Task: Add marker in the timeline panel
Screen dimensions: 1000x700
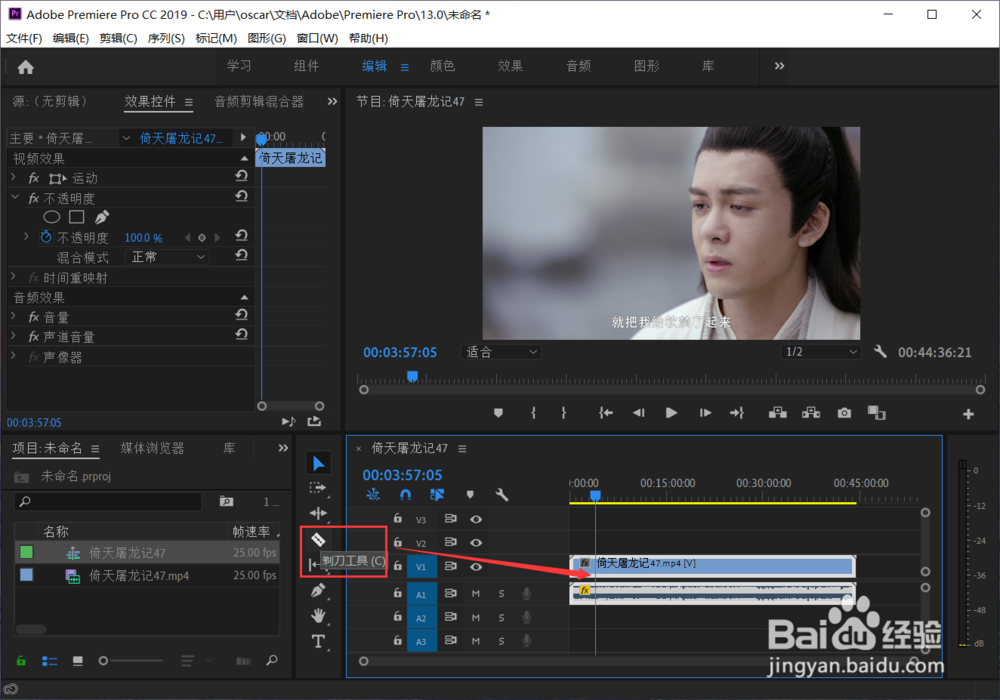Action: pos(470,494)
